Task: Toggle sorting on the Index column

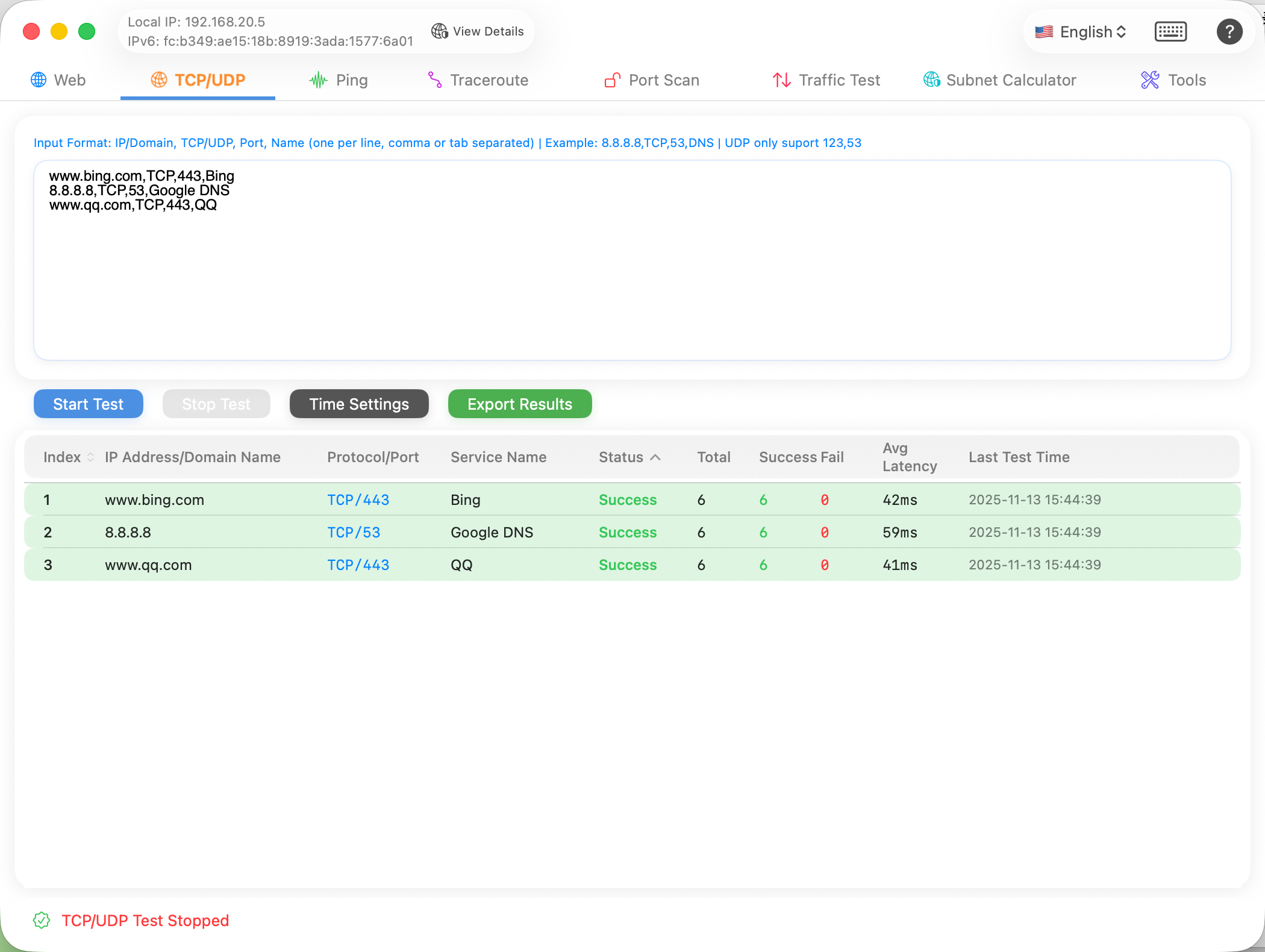Action: (90, 457)
